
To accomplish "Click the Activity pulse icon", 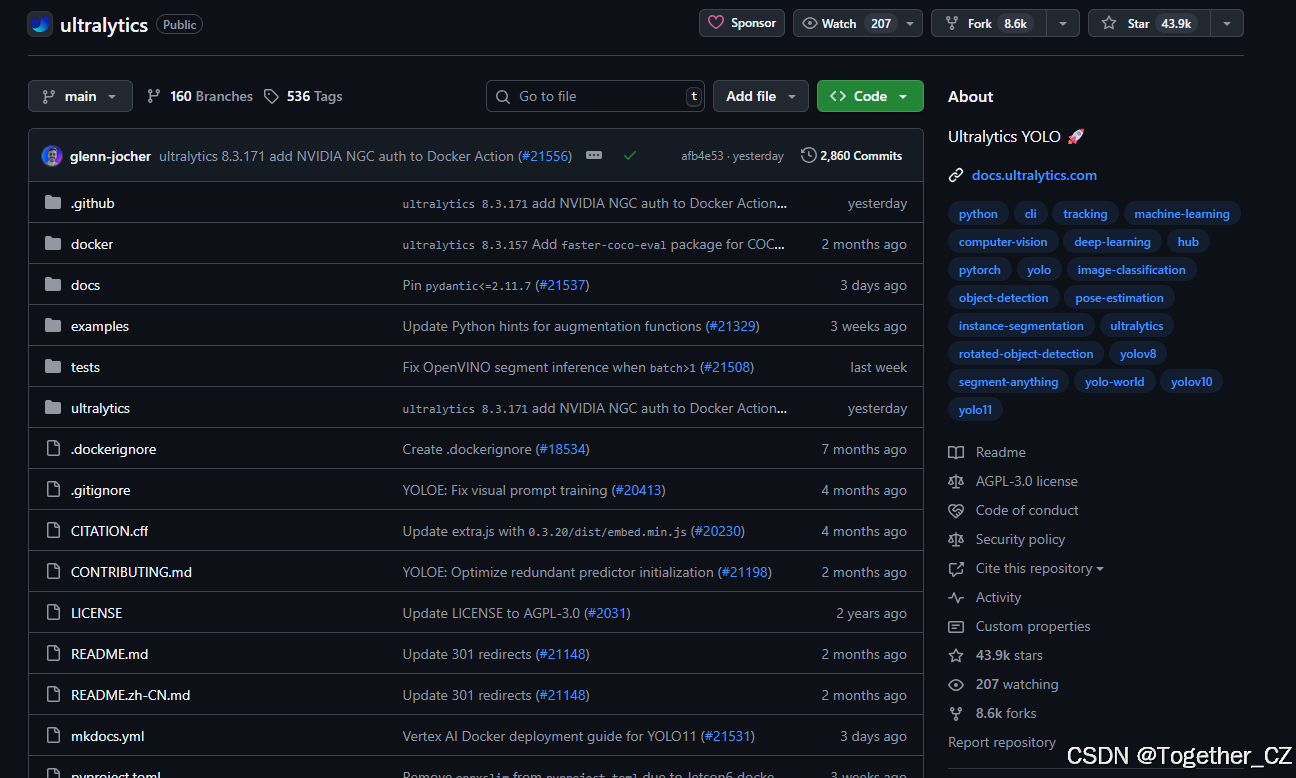I will [956, 598].
